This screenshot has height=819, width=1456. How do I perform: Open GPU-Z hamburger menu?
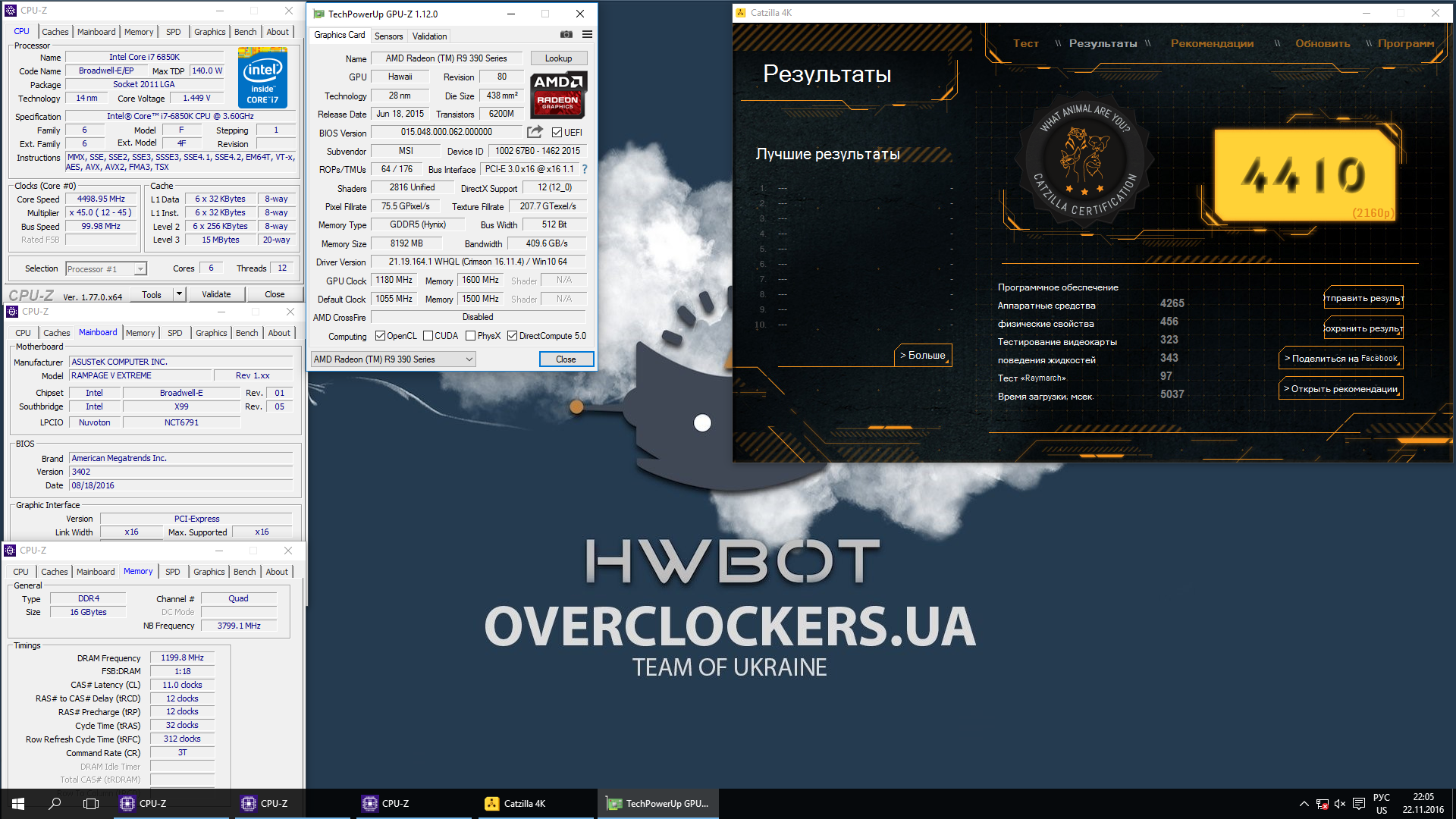tap(587, 35)
